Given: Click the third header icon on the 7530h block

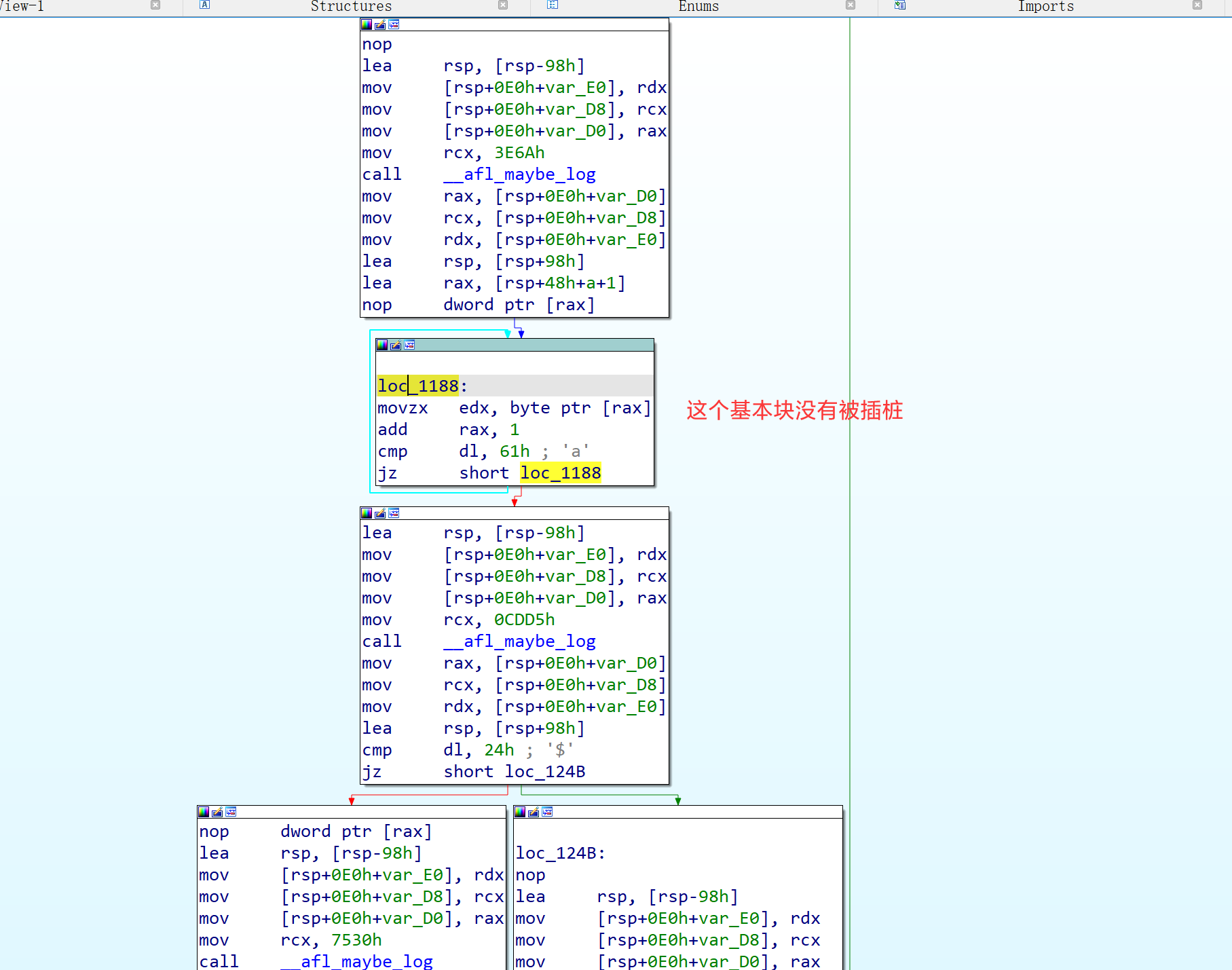Looking at the screenshot, I should pos(231,812).
